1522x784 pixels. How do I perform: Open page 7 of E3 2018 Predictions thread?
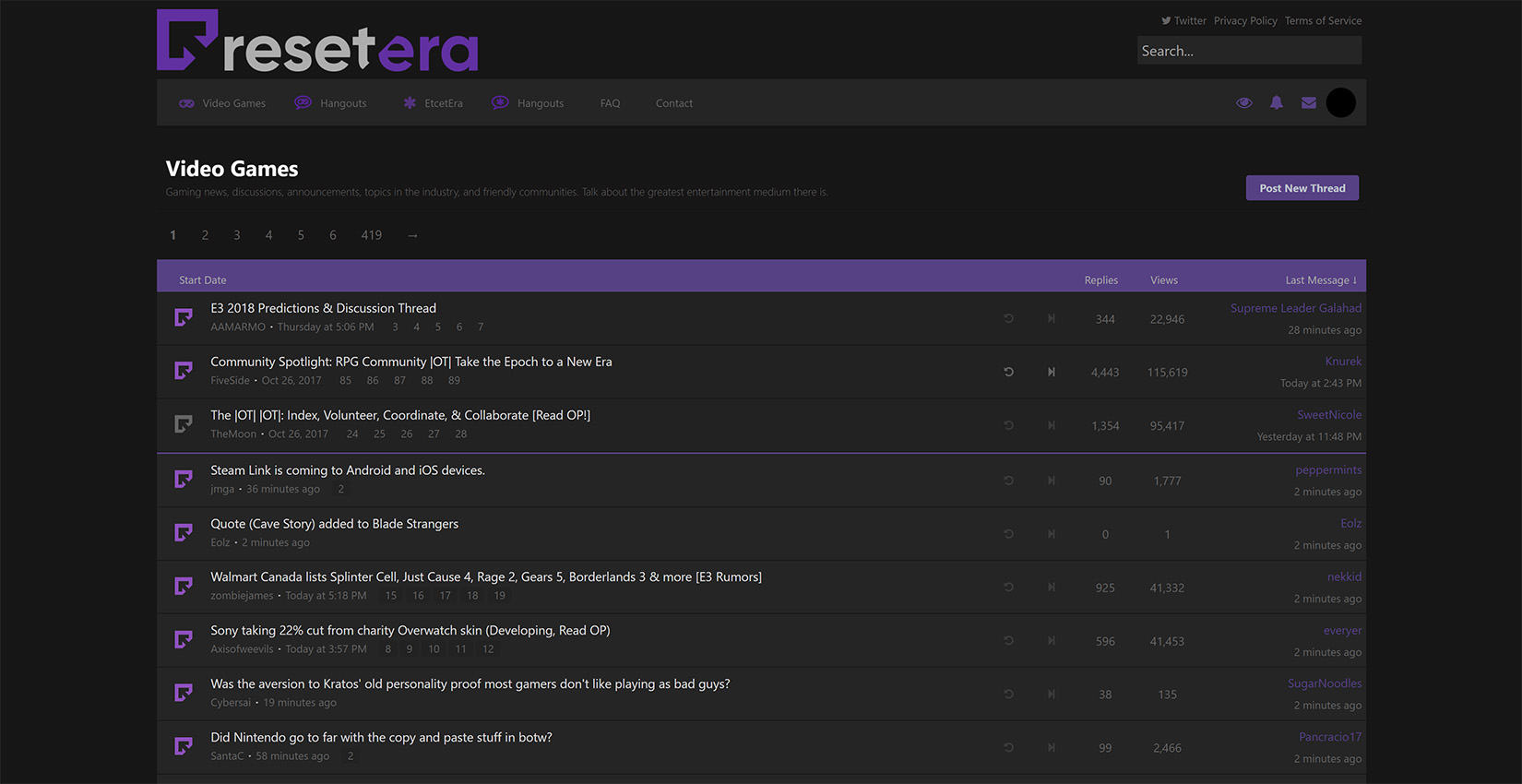pos(481,327)
